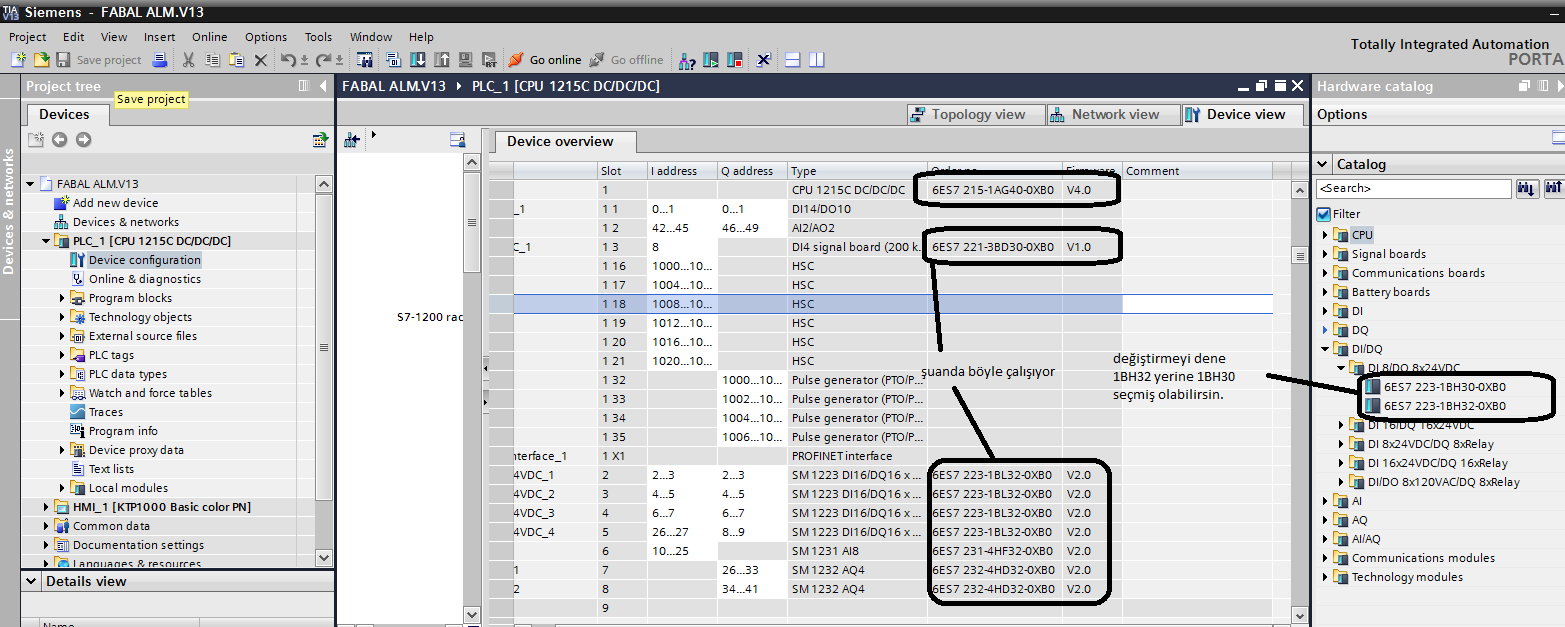The height and width of the screenshot is (627, 1565).
Task: Click the Stop CPU toolbar icon
Action: tap(735, 60)
